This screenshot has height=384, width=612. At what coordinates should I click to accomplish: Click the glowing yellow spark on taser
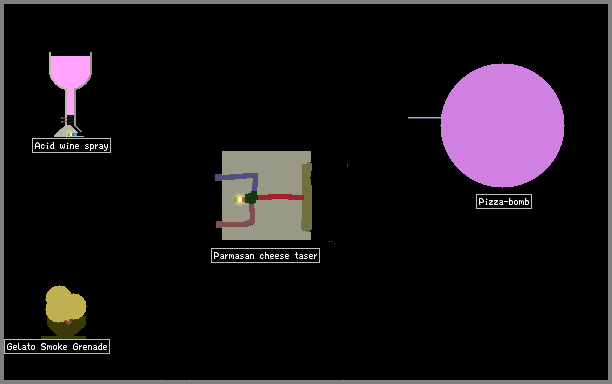238,199
